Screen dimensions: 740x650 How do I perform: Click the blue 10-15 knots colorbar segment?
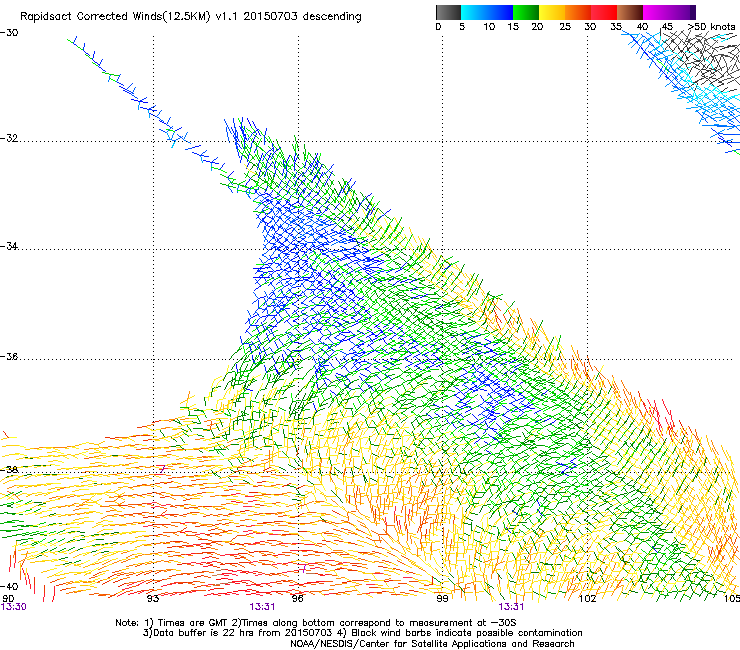[500, 12]
